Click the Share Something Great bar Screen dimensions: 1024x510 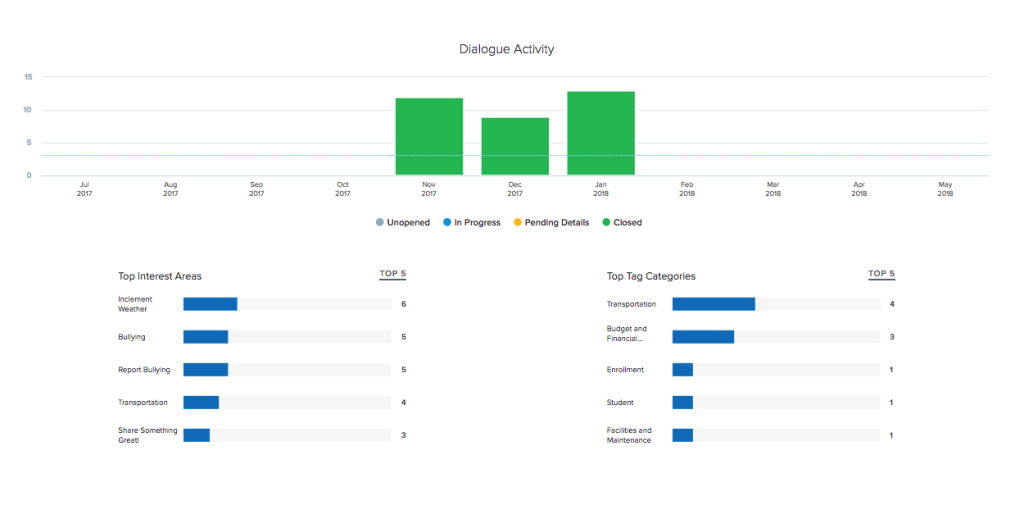point(197,435)
